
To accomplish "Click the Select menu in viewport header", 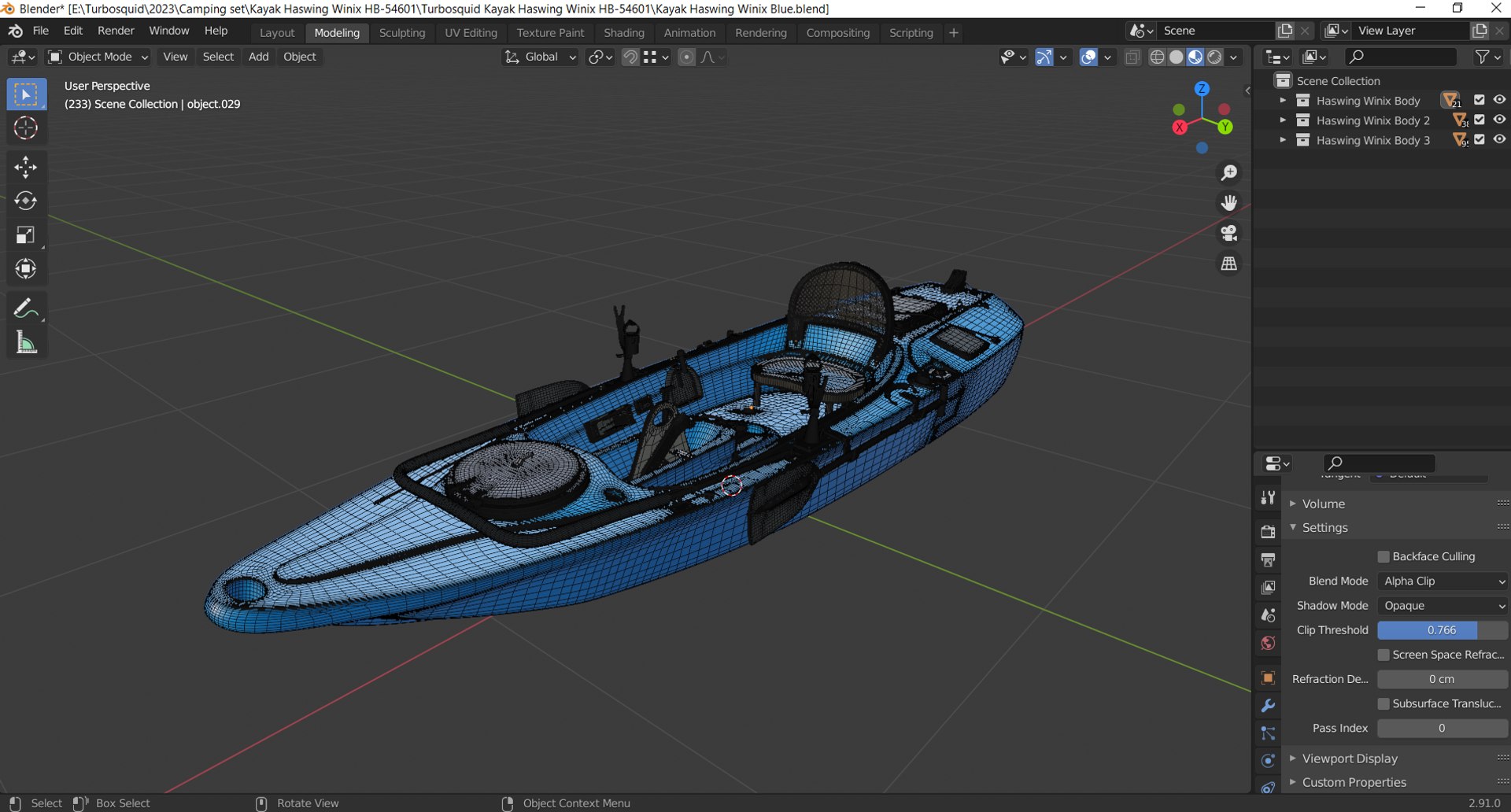I will pyautogui.click(x=218, y=57).
